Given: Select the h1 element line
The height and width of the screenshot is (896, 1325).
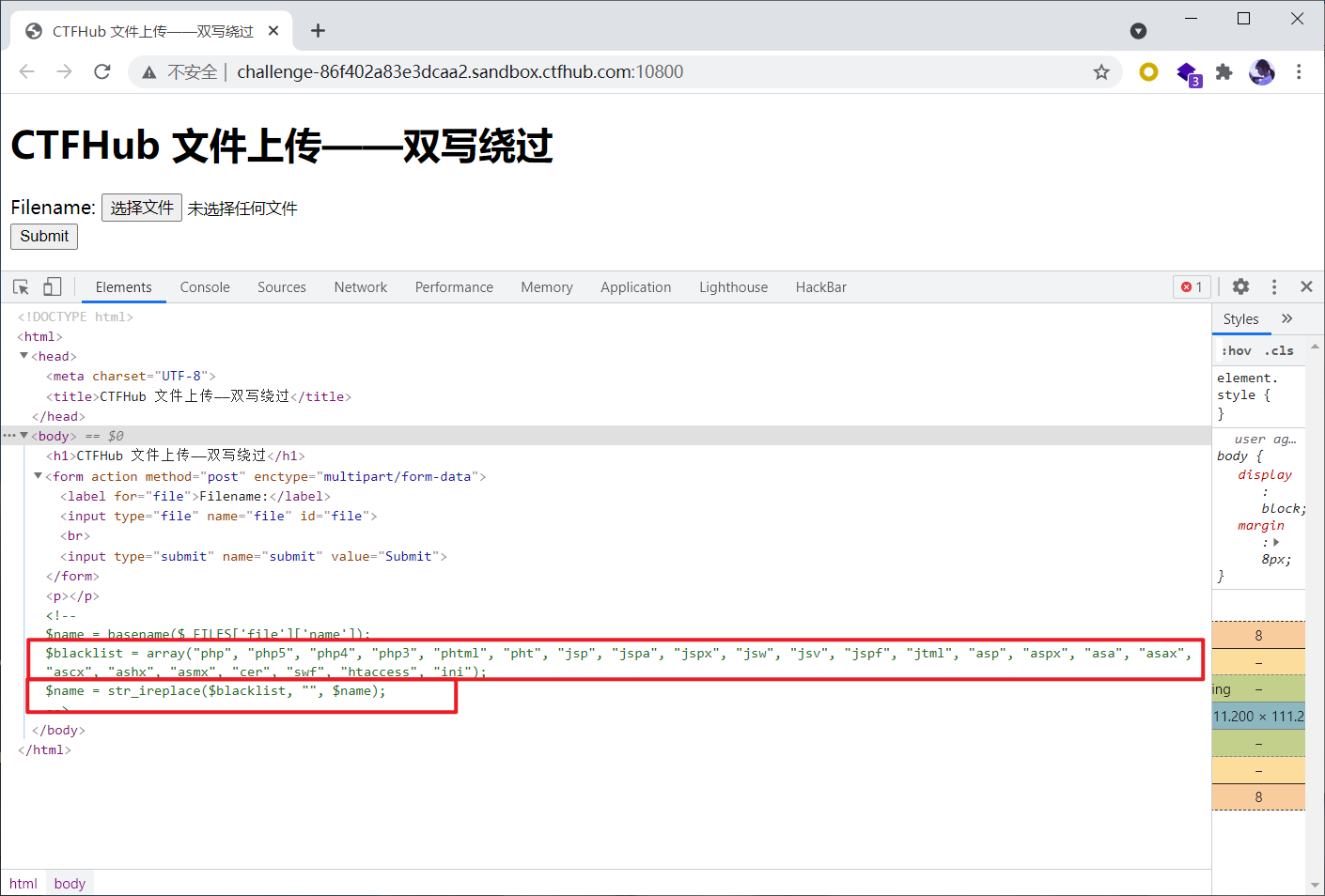Looking at the screenshot, I should click(175, 456).
